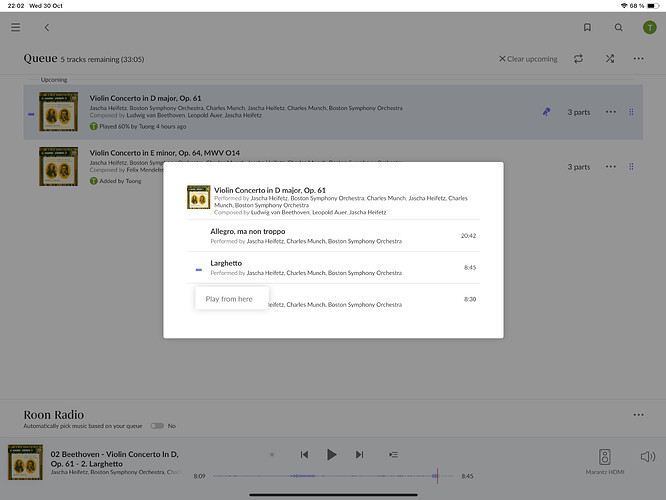Click drag handle on Violin Concerto in E minor row
The height and width of the screenshot is (500, 666).
[631, 167]
